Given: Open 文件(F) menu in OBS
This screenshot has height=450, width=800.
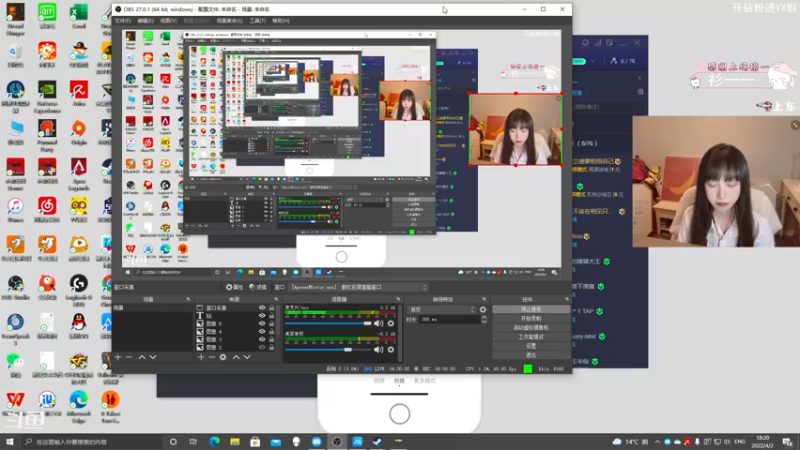Looking at the screenshot, I should tap(123, 21).
